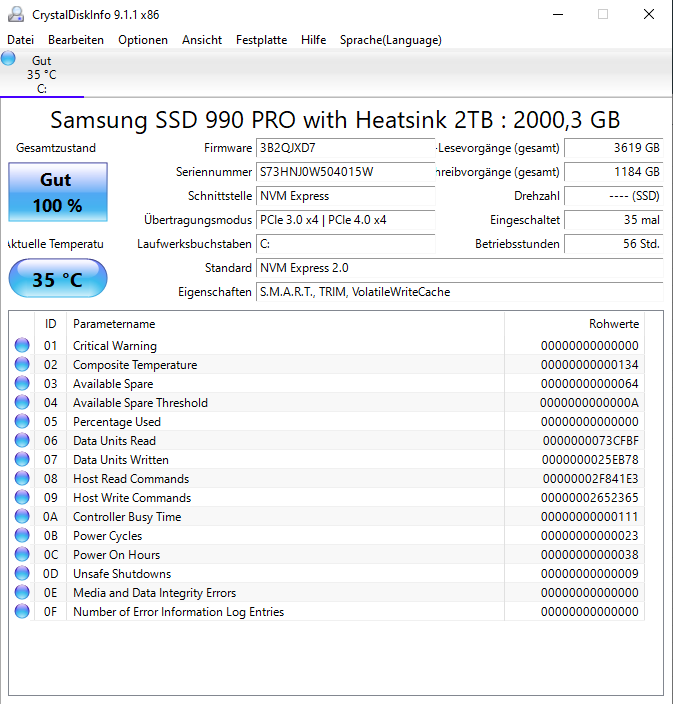Click status orb of Media and Data Integrity Errors row
Image resolution: width=673 pixels, height=704 pixels.
pyautogui.click(x=22, y=592)
